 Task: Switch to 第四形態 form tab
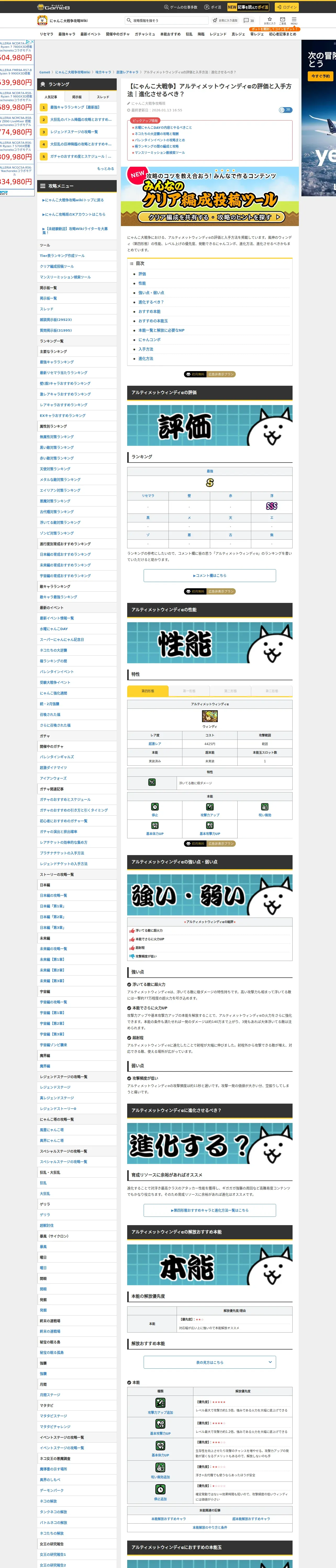148,691
